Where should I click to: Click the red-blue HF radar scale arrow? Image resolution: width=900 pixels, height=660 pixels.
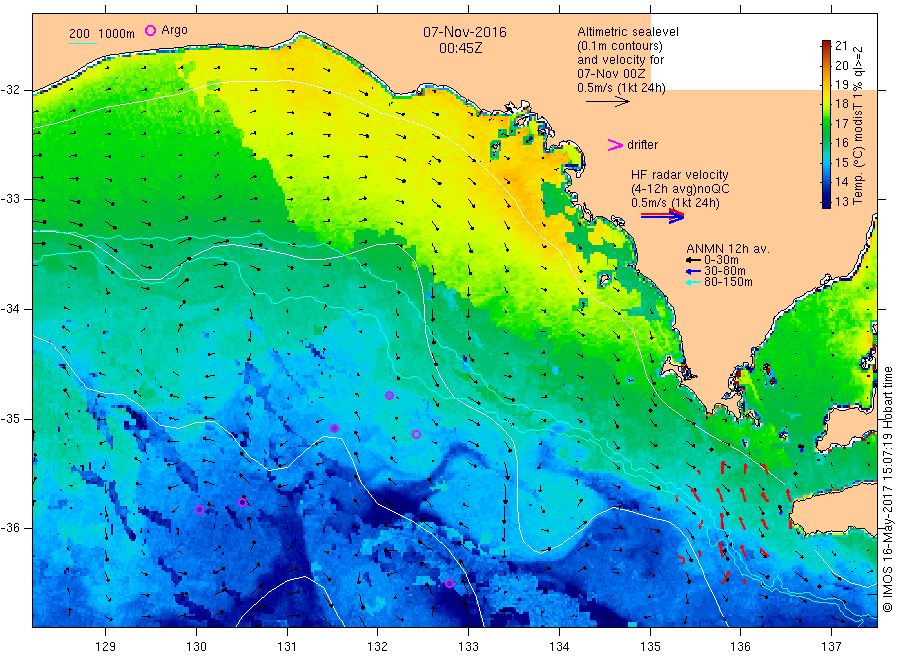[x=662, y=216]
